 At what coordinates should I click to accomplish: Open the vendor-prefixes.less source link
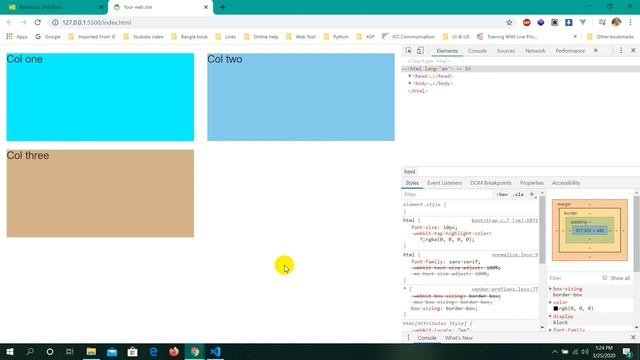point(504,289)
